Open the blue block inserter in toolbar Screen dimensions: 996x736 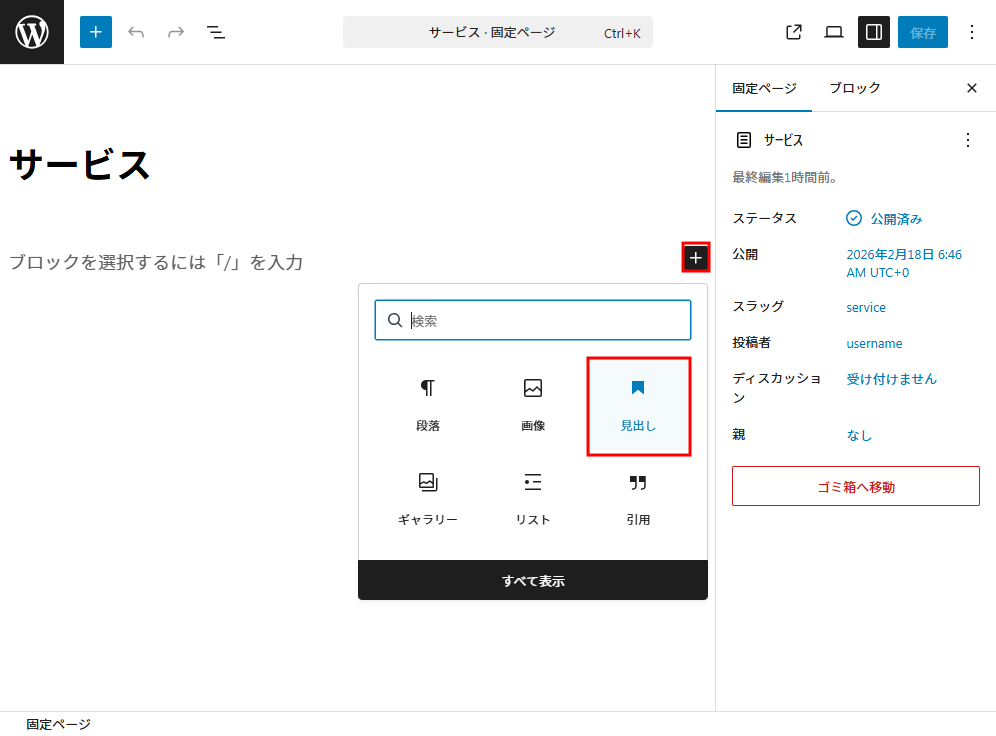coord(96,32)
